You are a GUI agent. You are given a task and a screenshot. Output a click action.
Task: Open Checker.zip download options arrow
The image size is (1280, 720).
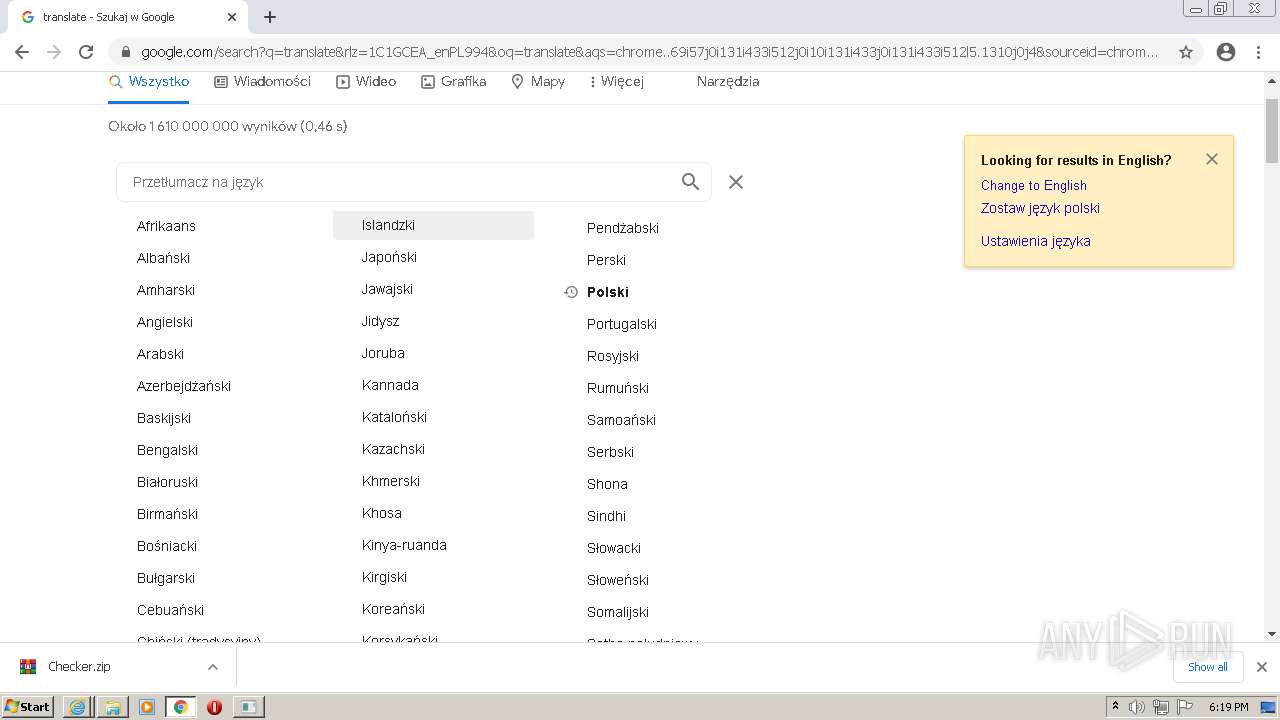[x=213, y=667]
